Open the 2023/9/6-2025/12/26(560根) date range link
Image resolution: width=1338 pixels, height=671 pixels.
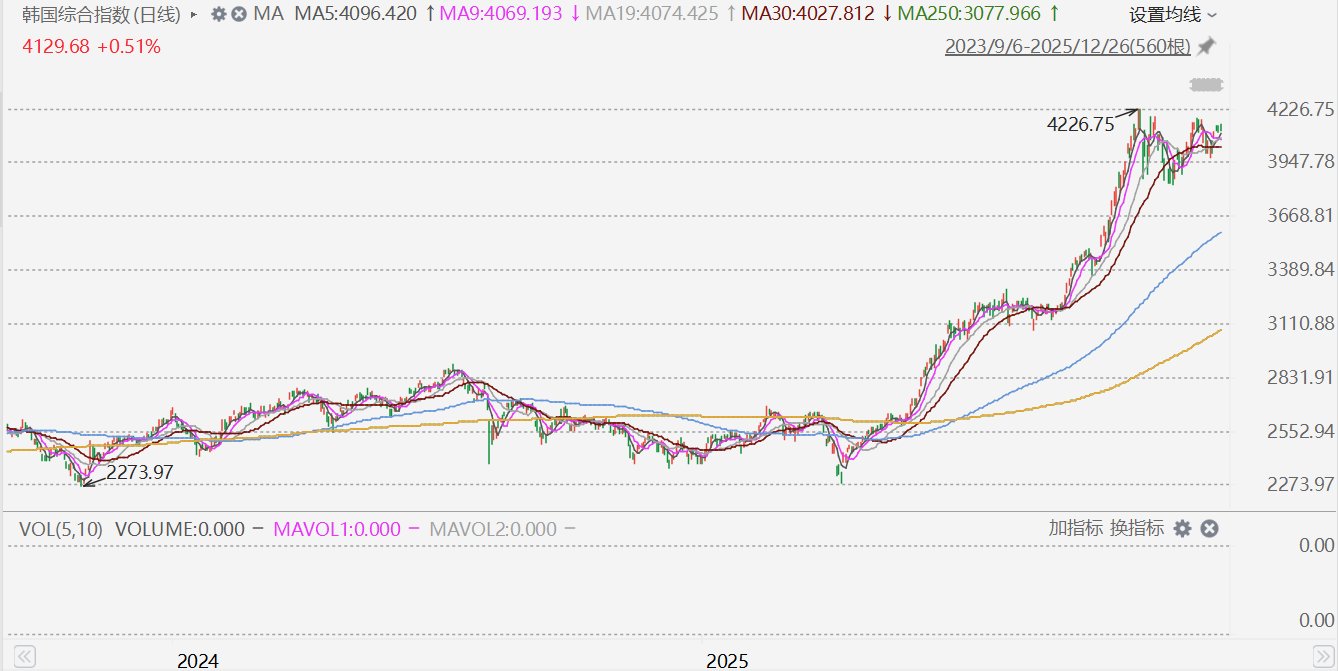coord(1069,46)
